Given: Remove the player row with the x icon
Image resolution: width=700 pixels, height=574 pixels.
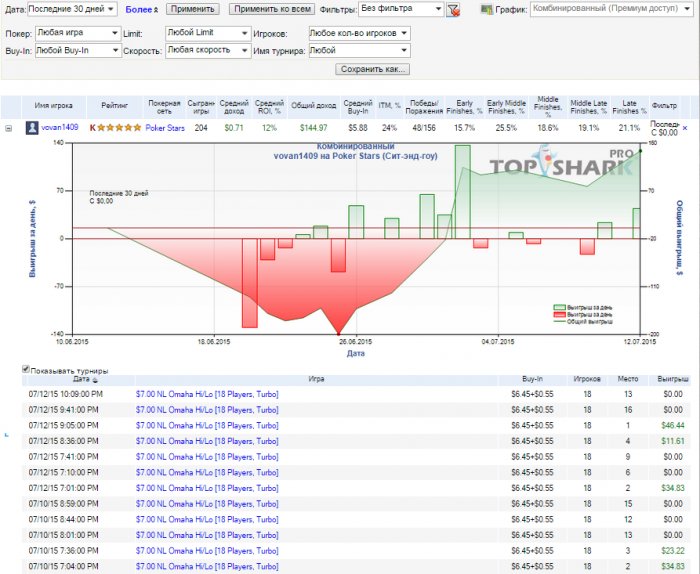Looking at the screenshot, I should click(685, 128).
